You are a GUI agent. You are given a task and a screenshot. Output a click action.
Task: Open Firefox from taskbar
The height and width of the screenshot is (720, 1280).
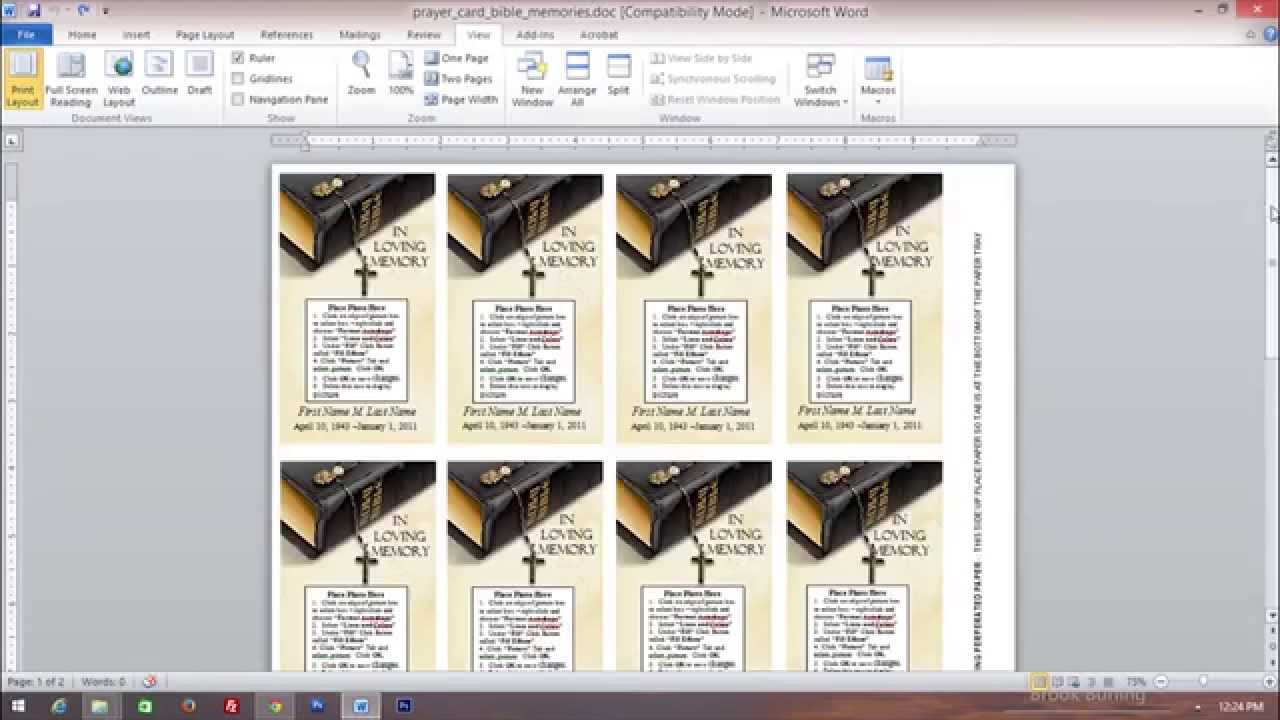point(188,706)
